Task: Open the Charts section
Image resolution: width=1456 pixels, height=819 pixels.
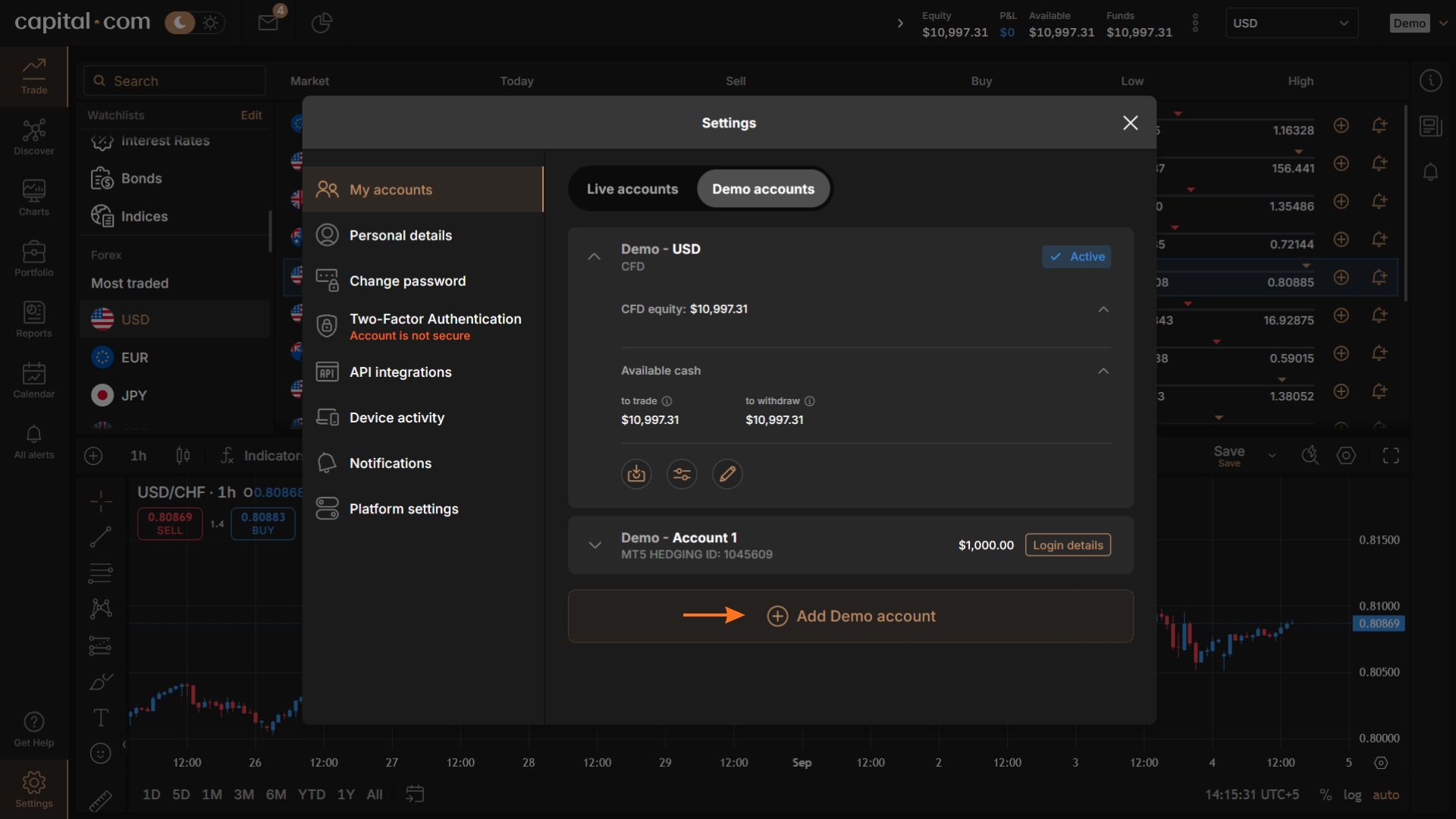Action: click(33, 198)
